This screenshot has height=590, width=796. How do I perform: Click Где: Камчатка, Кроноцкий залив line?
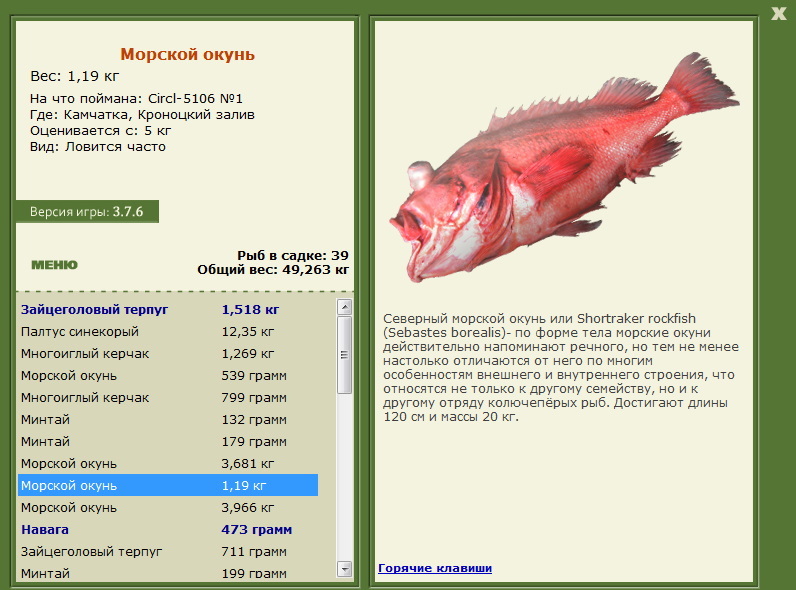click(142, 115)
